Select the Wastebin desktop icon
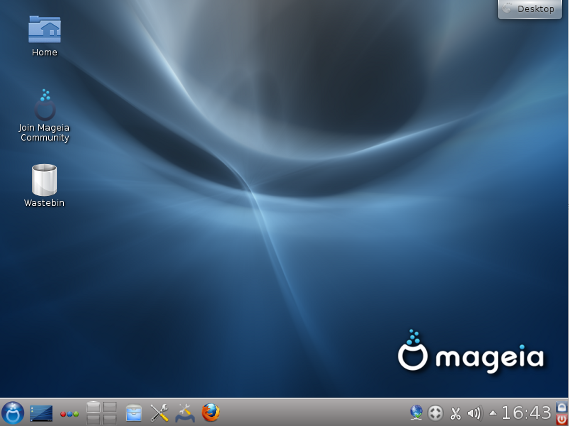 pyautogui.click(x=44, y=185)
